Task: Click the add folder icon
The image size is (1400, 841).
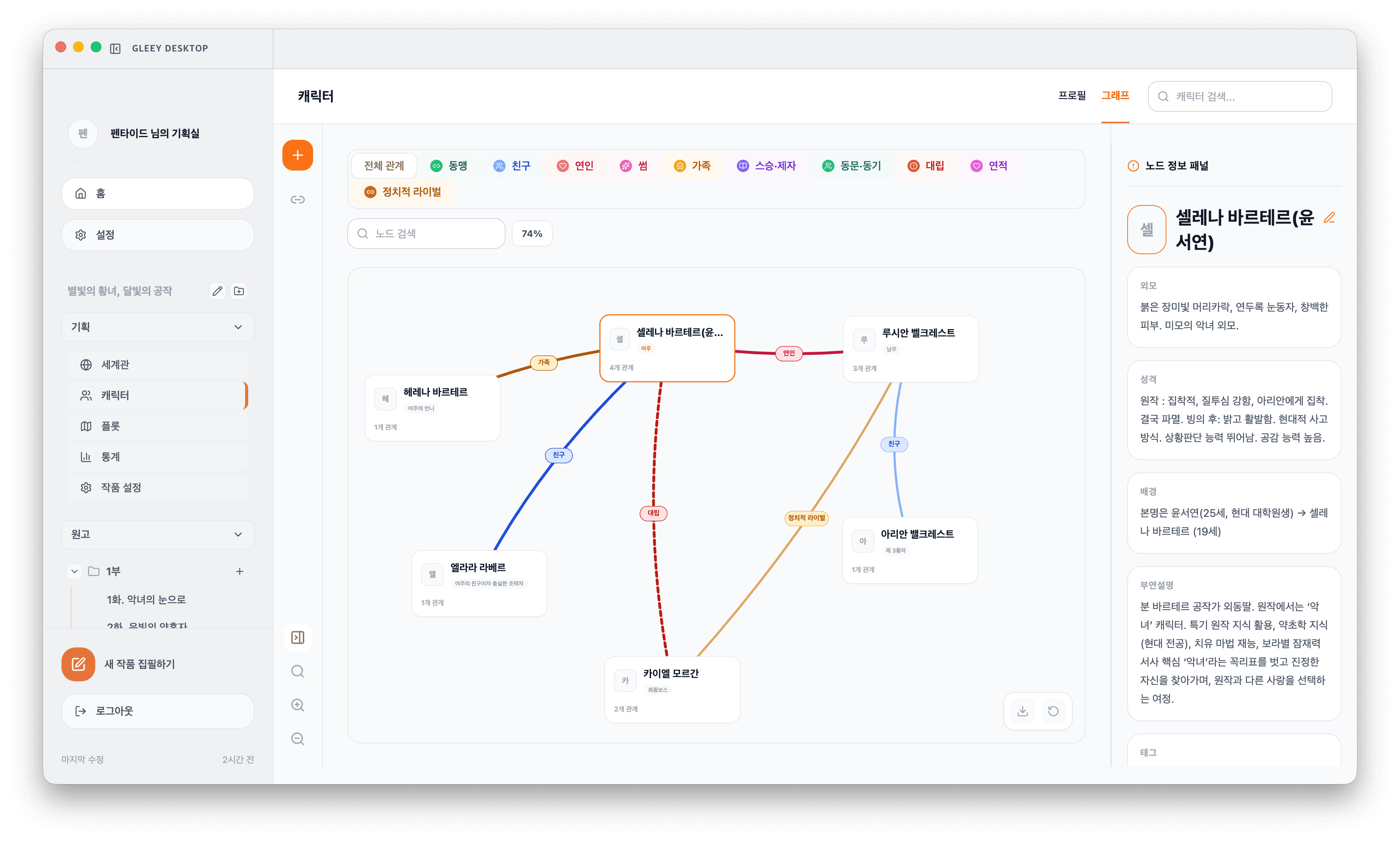Action: [239, 291]
